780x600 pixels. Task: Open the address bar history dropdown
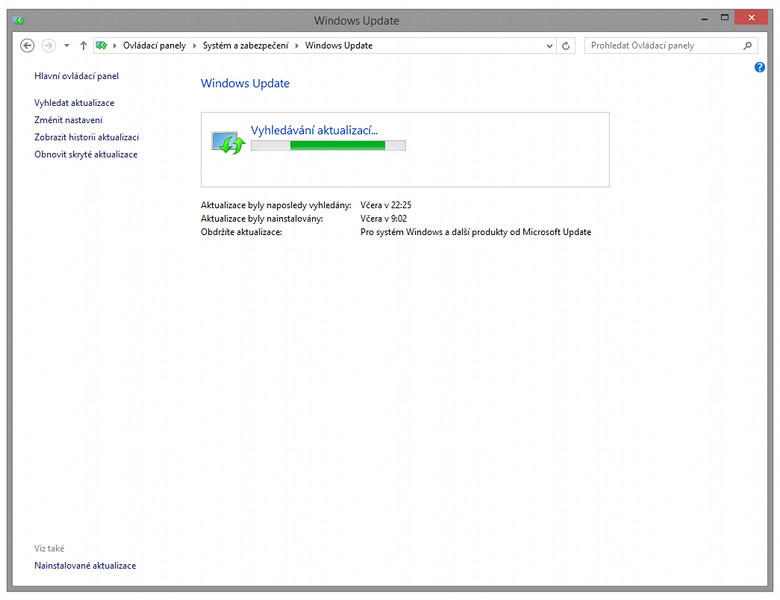(x=549, y=46)
